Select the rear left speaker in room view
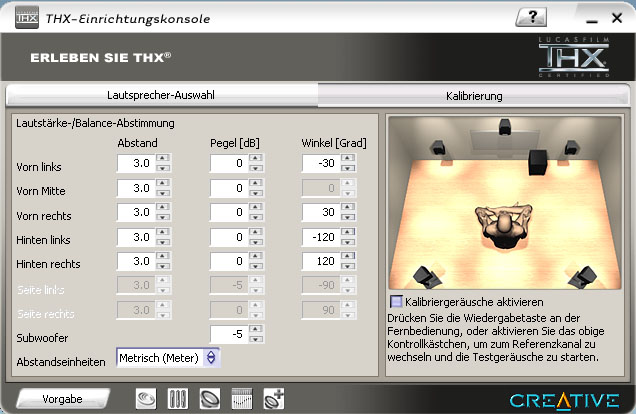This screenshot has width=636, height=414. (427, 277)
